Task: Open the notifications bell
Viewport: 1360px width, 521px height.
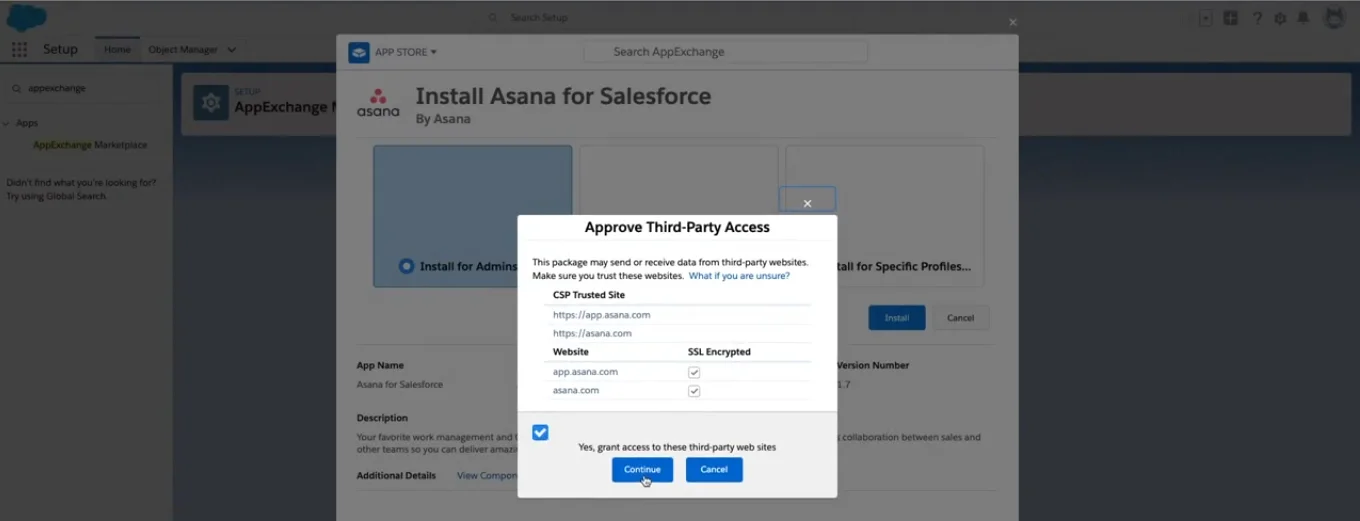Action: coord(1303,18)
